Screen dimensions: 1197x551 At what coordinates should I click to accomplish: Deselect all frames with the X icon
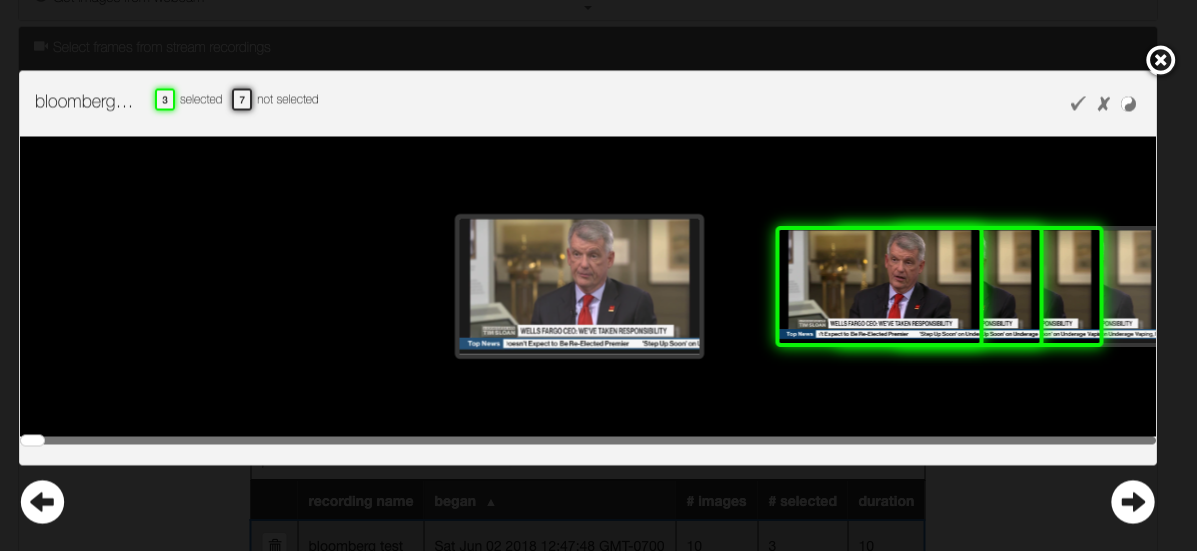pyautogui.click(x=1103, y=104)
